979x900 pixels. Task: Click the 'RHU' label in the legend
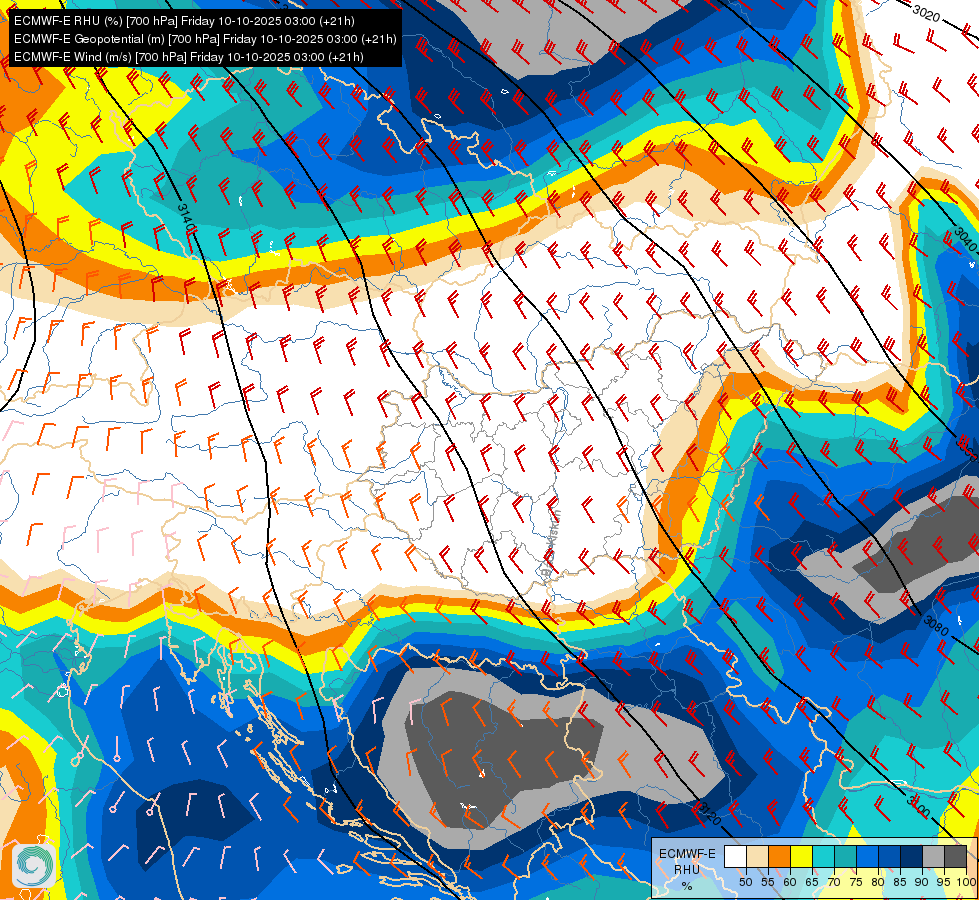click(687, 870)
